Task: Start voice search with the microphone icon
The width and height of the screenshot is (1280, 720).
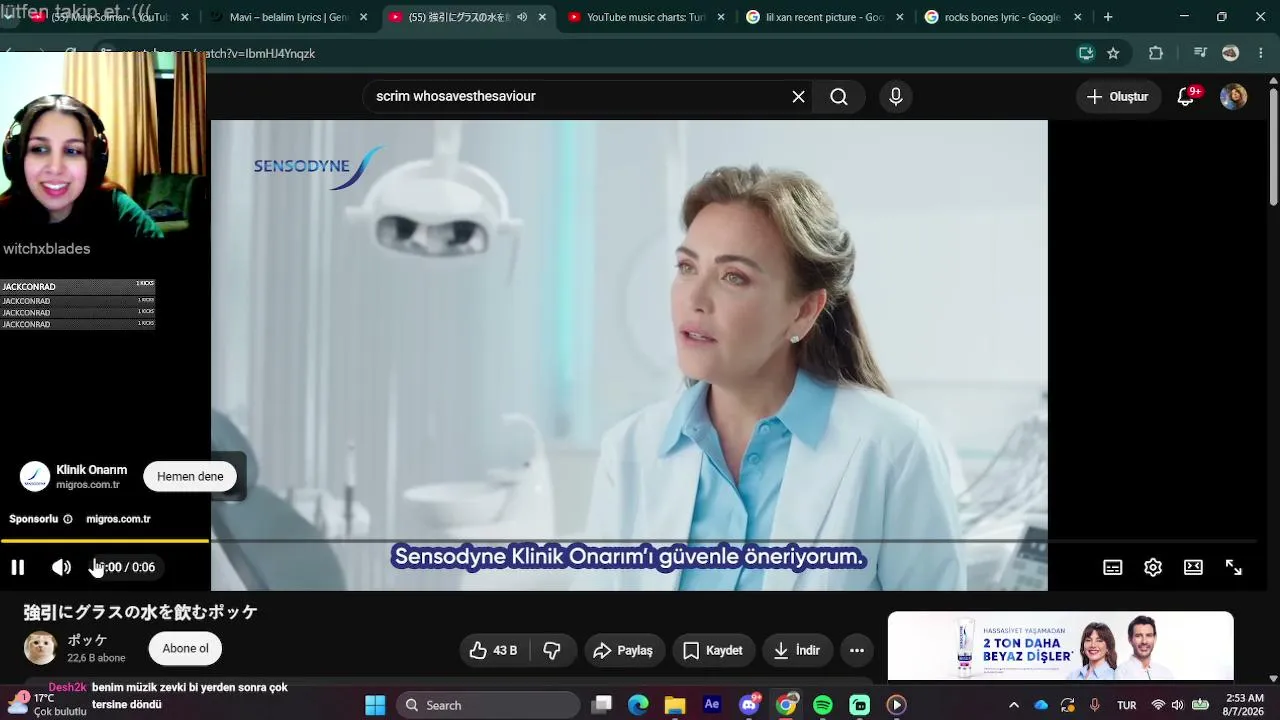Action: coord(896,96)
